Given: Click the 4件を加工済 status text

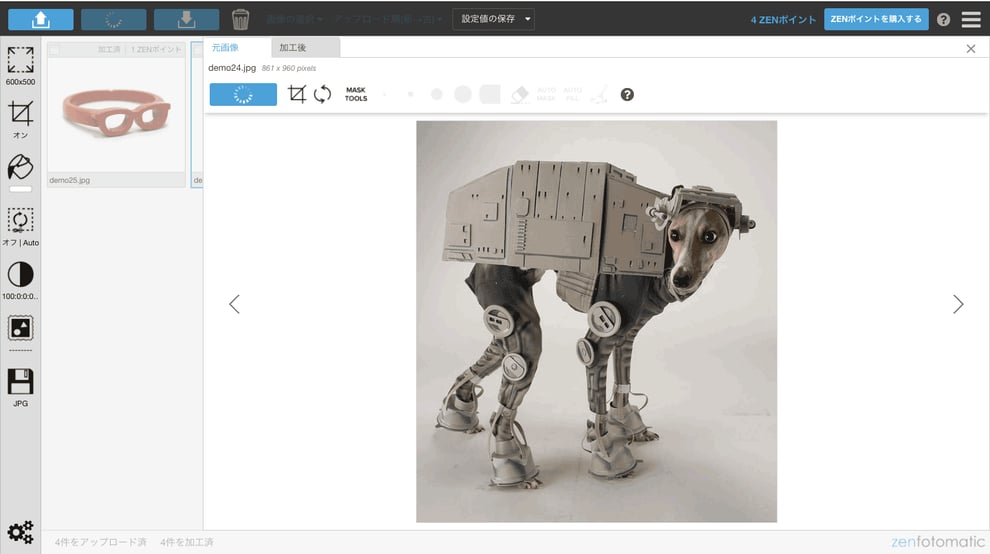Looking at the screenshot, I should 187,542.
